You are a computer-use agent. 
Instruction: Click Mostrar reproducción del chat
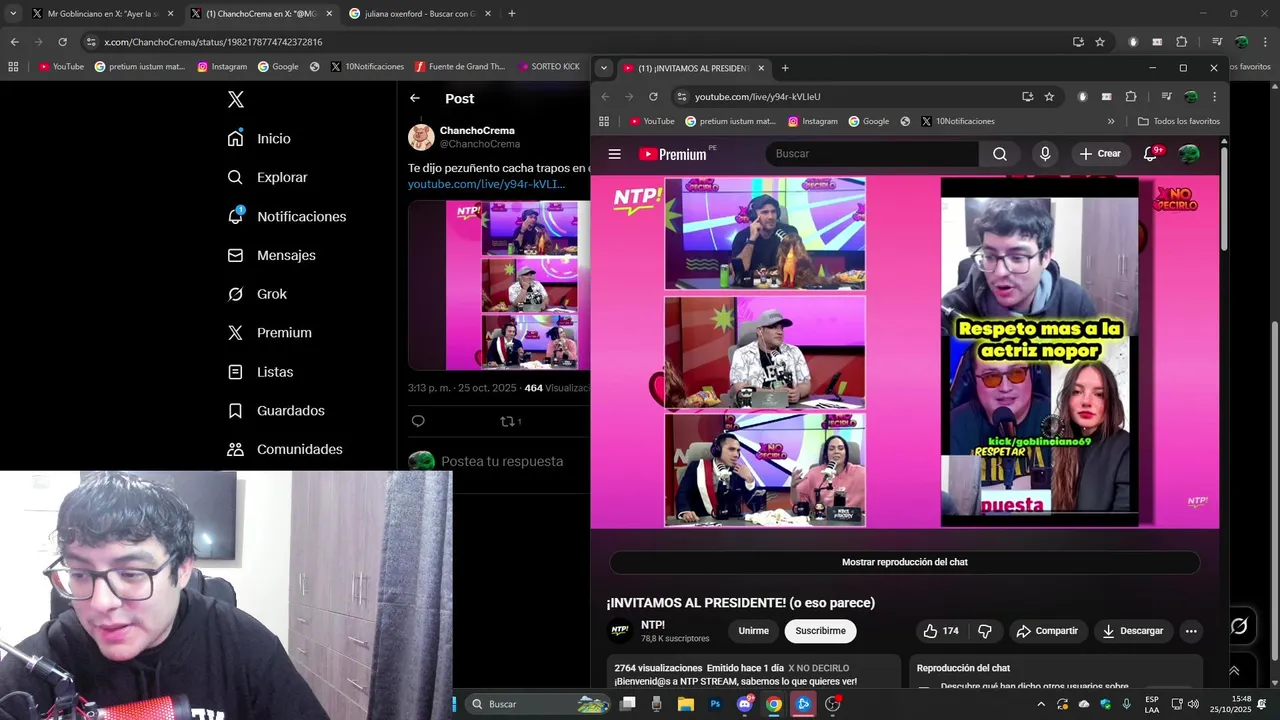tap(904, 562)
